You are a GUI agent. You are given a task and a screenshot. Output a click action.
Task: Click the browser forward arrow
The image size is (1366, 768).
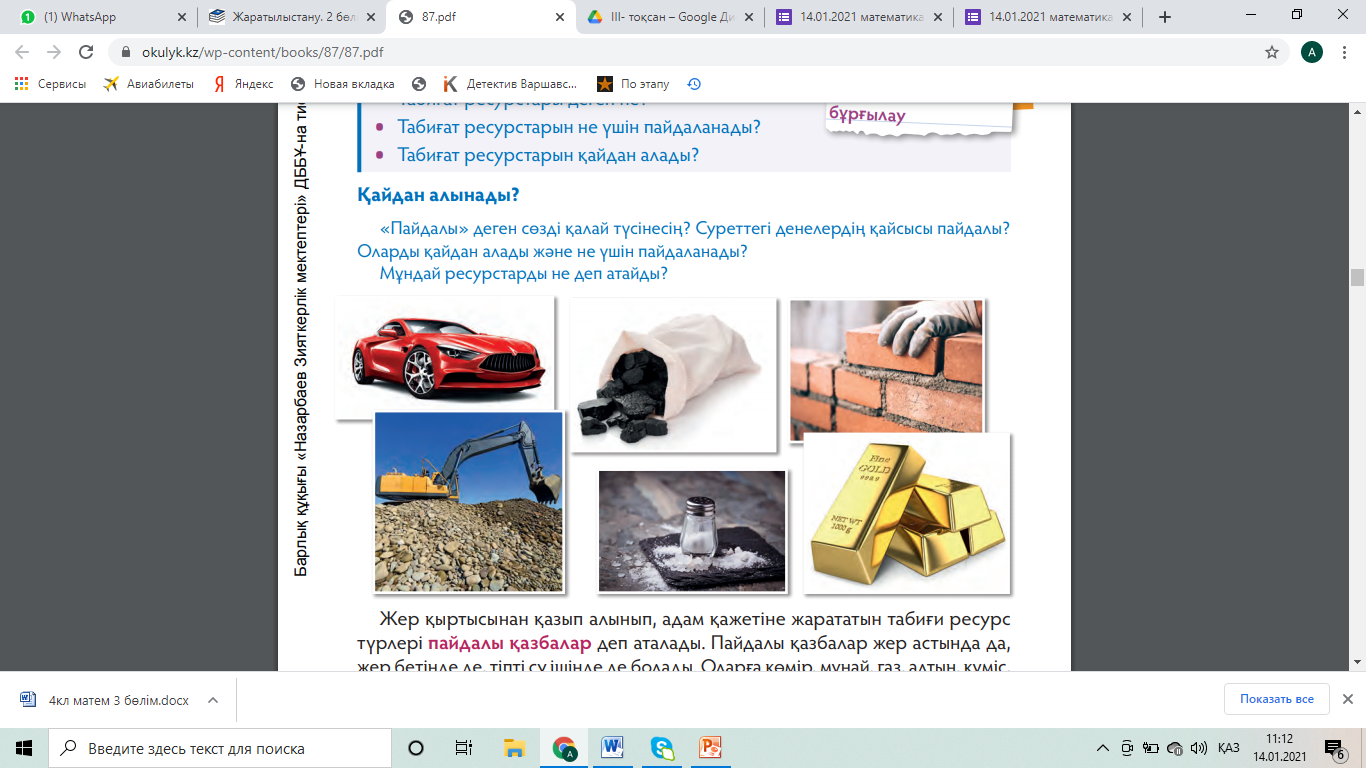(x=54, y=52)
